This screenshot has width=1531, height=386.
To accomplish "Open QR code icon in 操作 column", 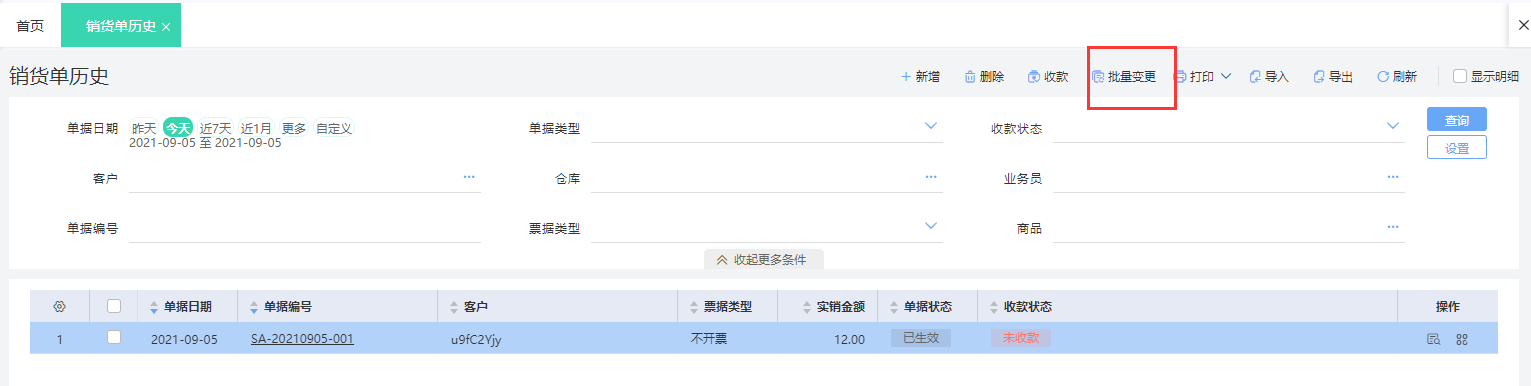I will point(1461,339).
